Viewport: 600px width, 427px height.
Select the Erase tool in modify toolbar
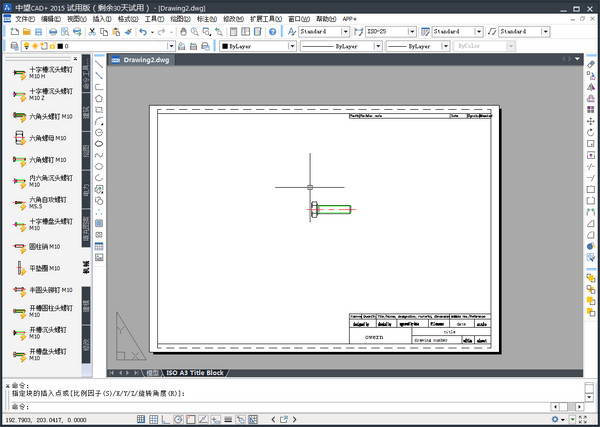[590, 64]
